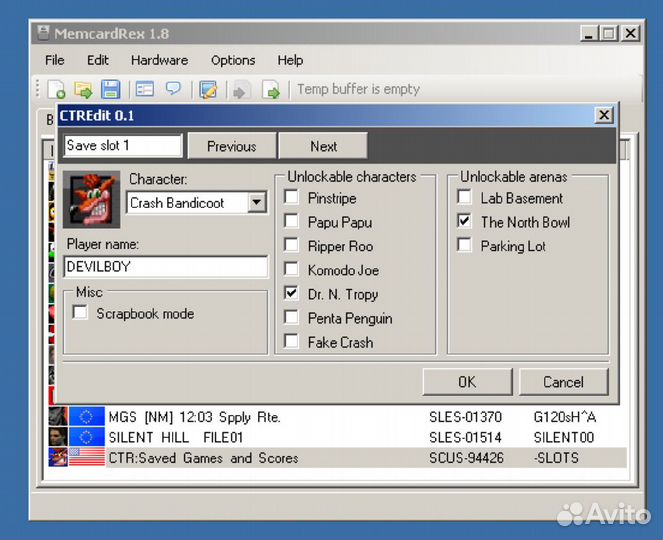Open the Edit menu

click(98, 60)
